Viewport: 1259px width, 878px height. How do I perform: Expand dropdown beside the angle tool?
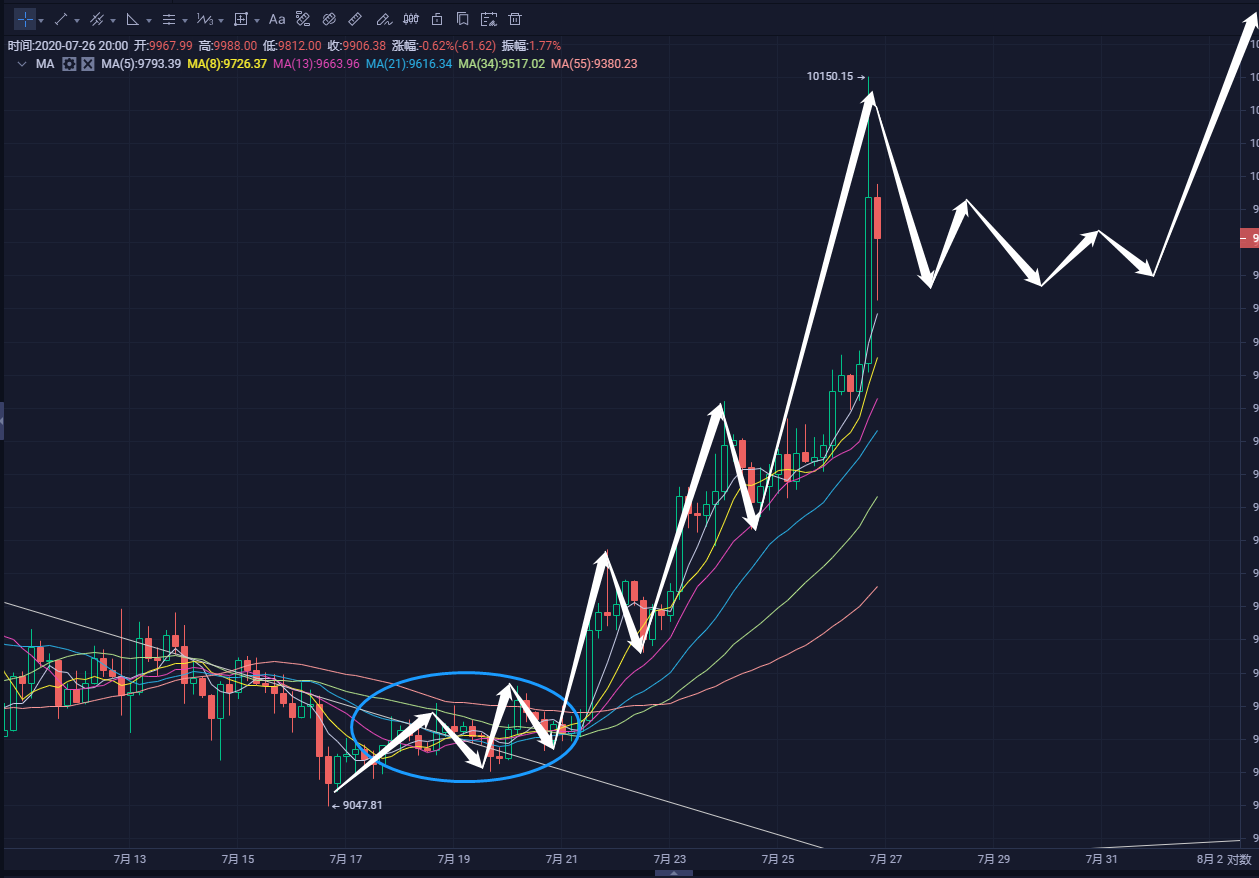pyautogui.click(x=149, y=20)
